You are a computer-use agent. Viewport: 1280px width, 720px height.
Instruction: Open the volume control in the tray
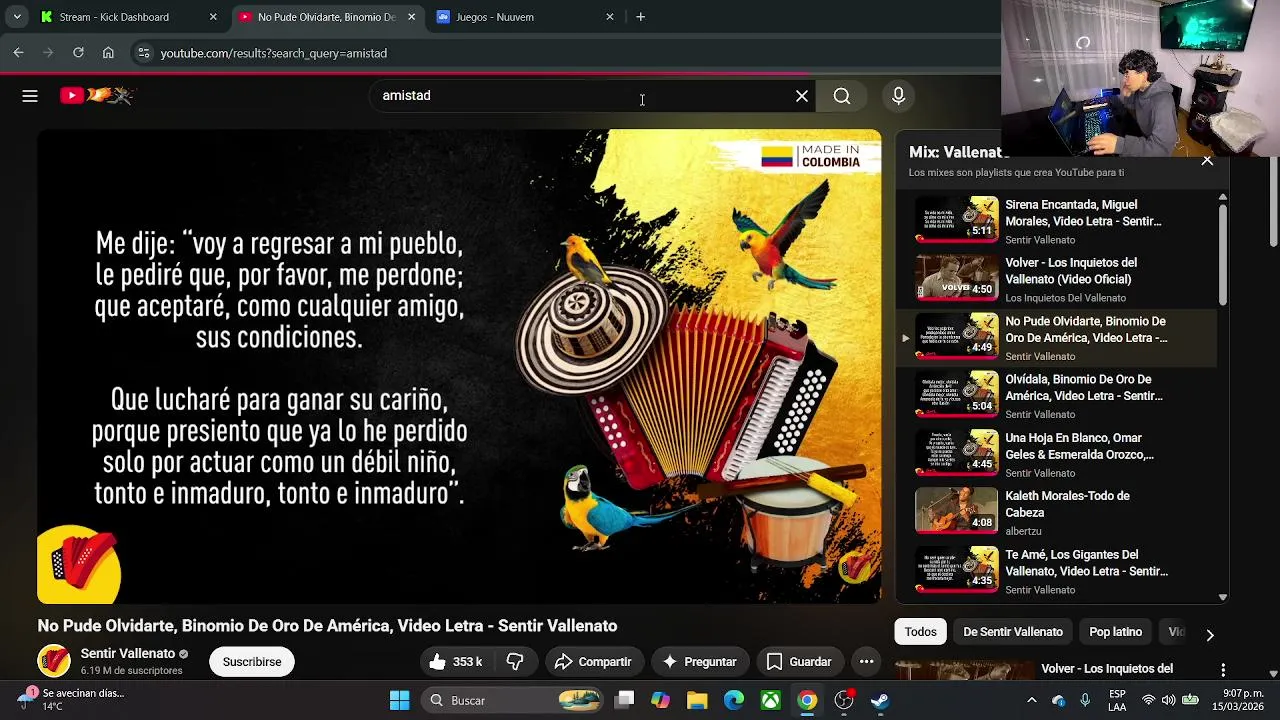1169,700
